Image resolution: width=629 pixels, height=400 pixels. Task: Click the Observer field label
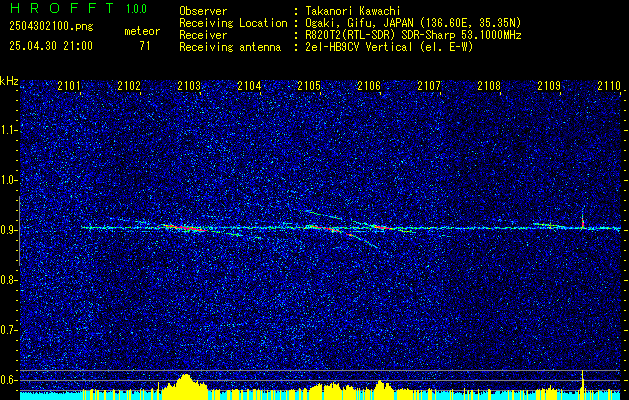pyautogui.click(x=203, y=11)
